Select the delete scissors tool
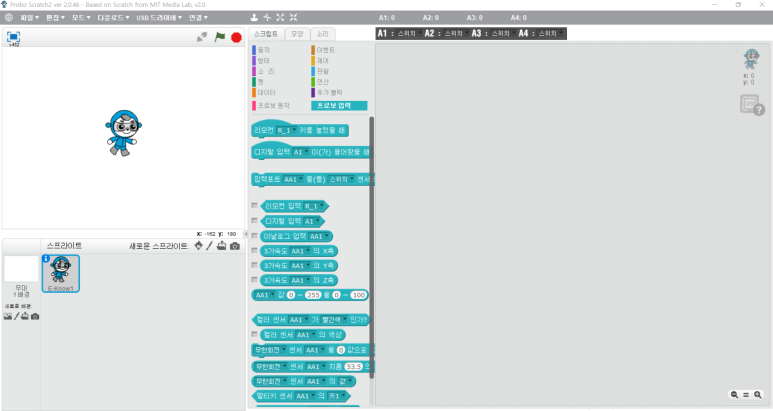Image resolution: width=773 pixels, height=411 pixels. coord(267,17)
